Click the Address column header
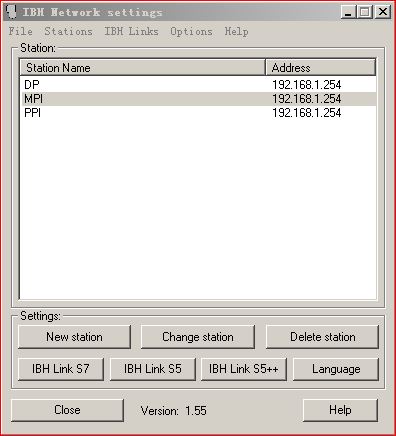The height and width of the screenshot is (436, 396). click(x=321, y=68)
